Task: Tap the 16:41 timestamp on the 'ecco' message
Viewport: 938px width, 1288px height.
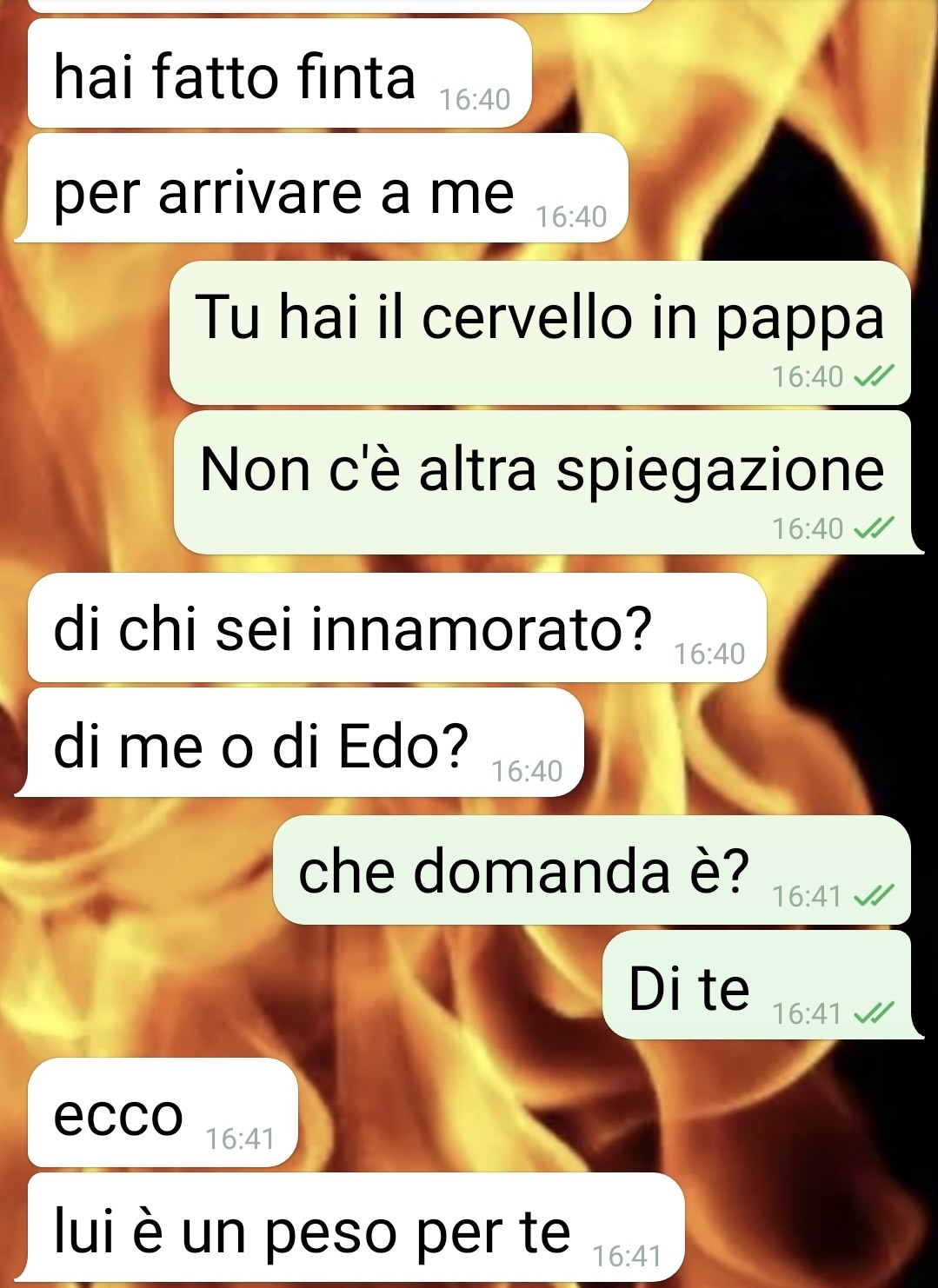Action: [x=240, y=1139]
